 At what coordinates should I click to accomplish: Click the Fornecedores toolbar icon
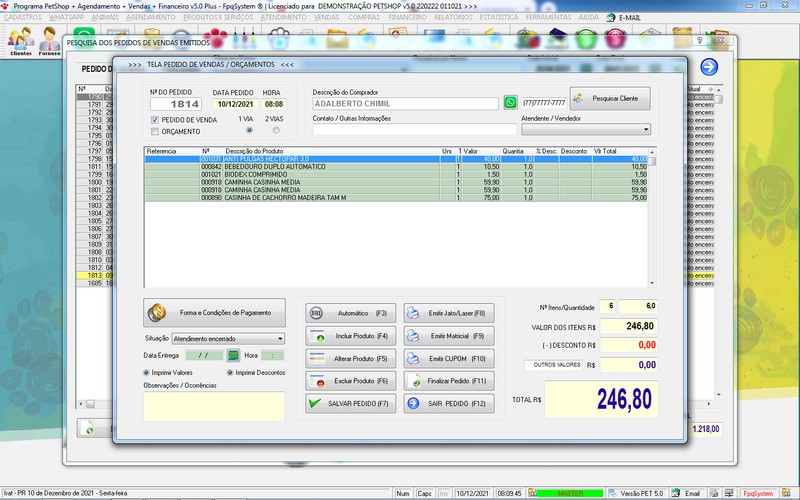tap(49, 41)
